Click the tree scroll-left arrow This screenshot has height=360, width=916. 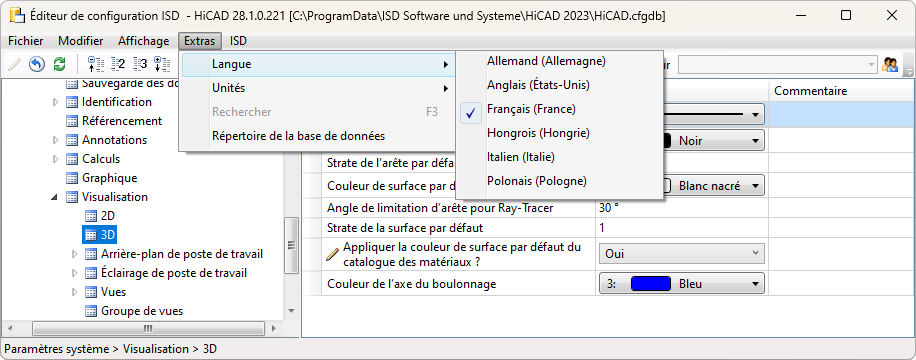(9, 328)
